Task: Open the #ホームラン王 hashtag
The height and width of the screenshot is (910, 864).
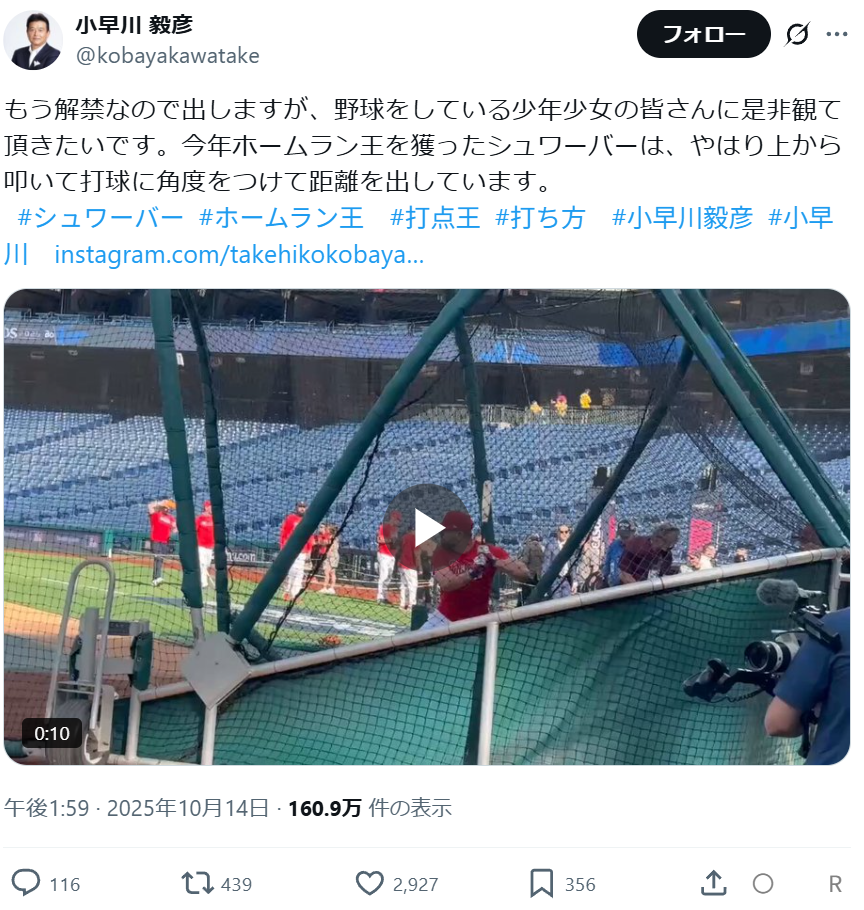Action: coord(281,218)
